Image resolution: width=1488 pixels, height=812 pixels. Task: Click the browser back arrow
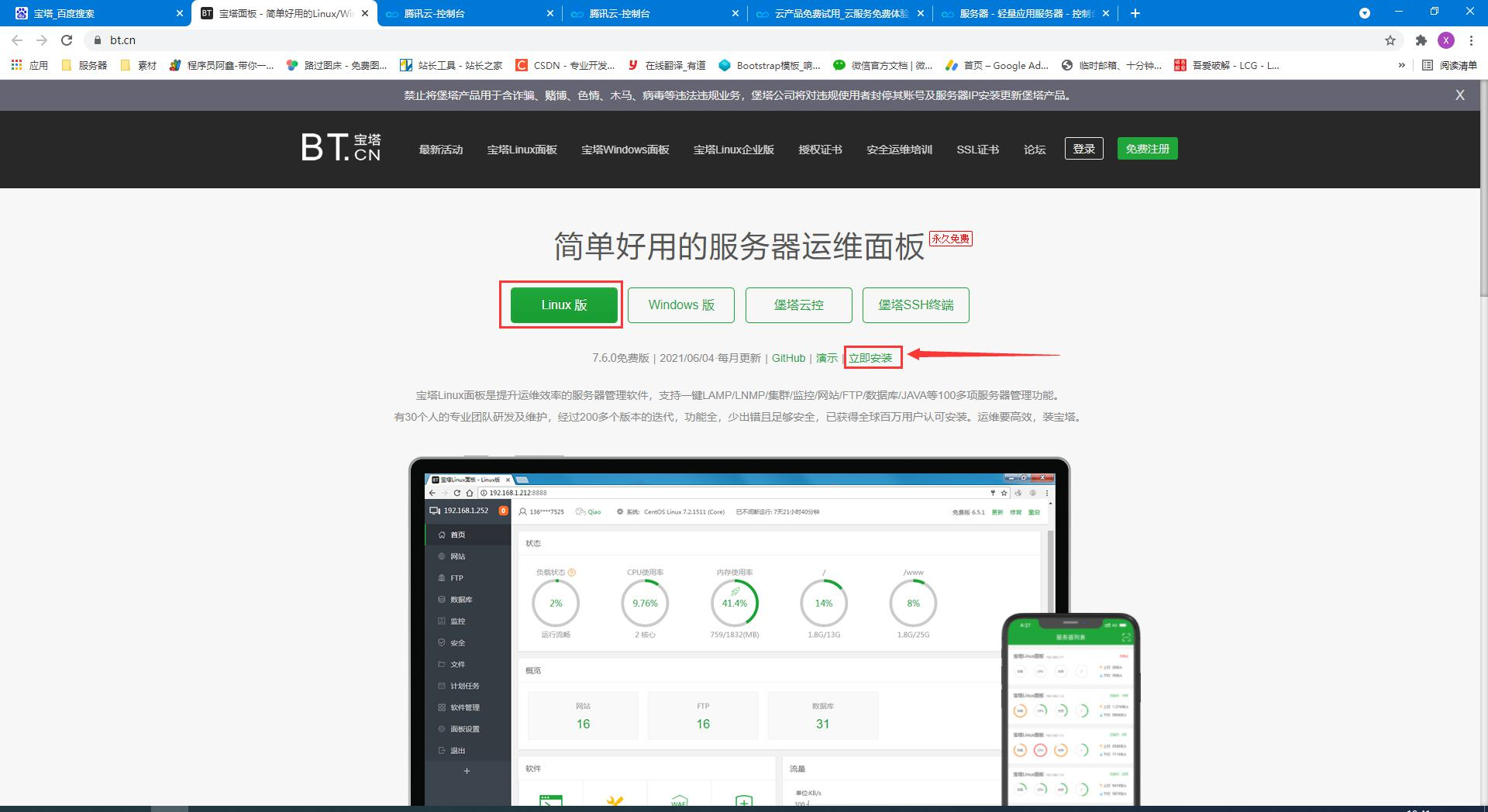coord(17,40)
